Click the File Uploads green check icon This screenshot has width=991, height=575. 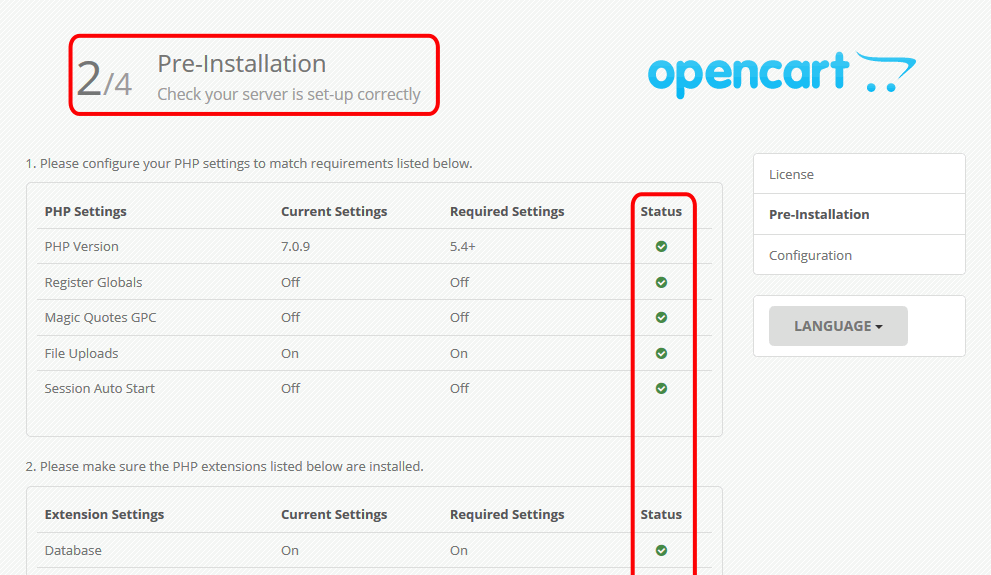point(661,353)
